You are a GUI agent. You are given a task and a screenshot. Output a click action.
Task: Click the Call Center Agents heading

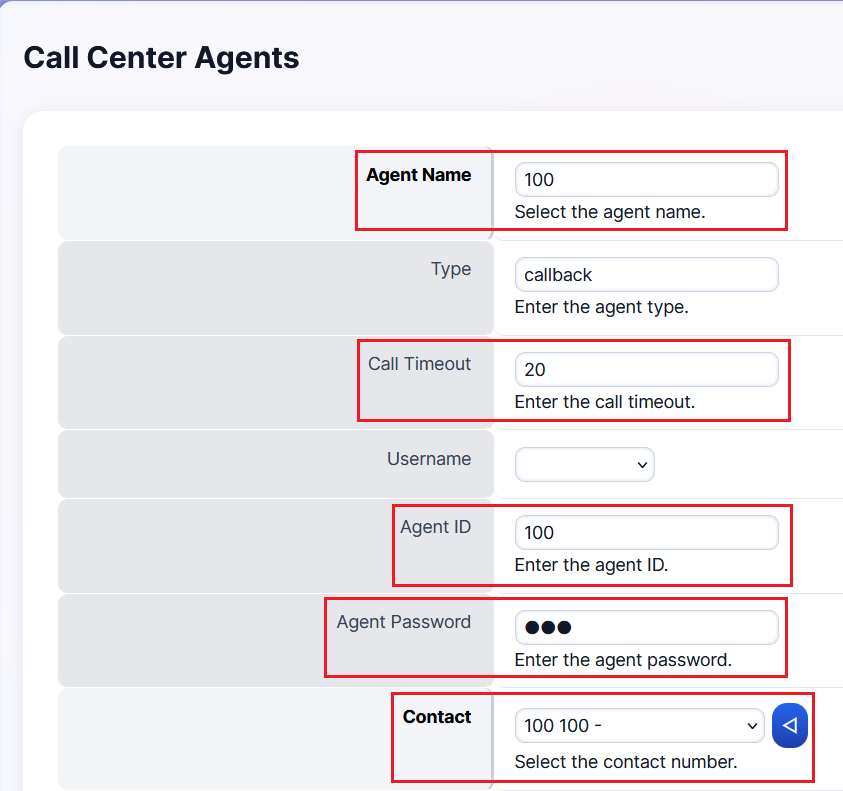point(161,58)
